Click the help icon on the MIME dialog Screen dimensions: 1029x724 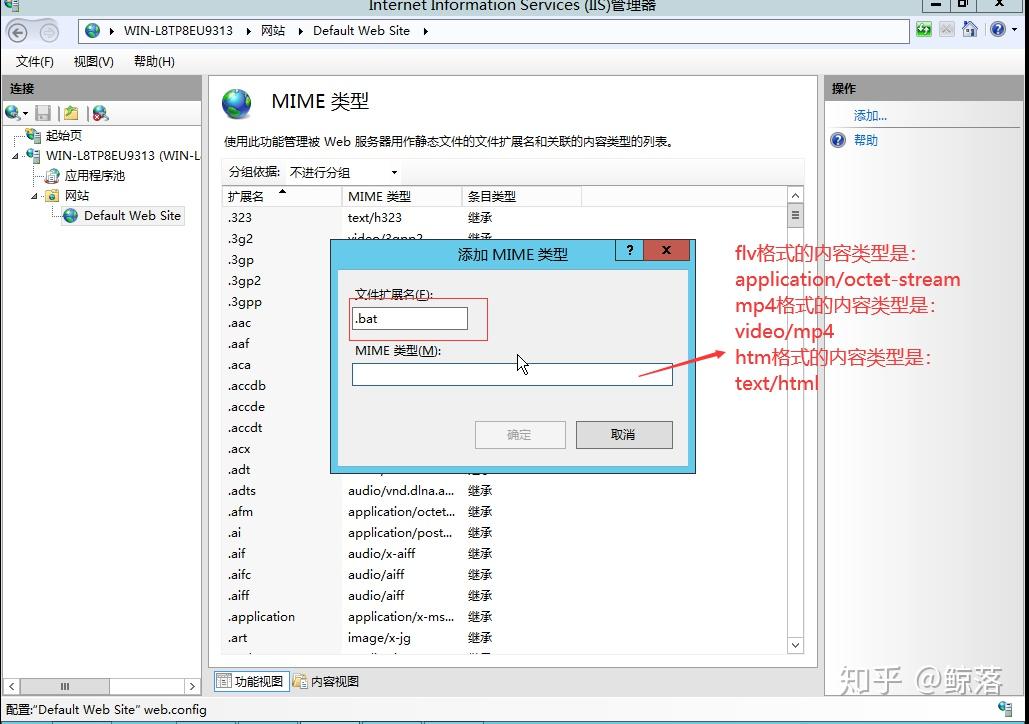click(629, 250)
